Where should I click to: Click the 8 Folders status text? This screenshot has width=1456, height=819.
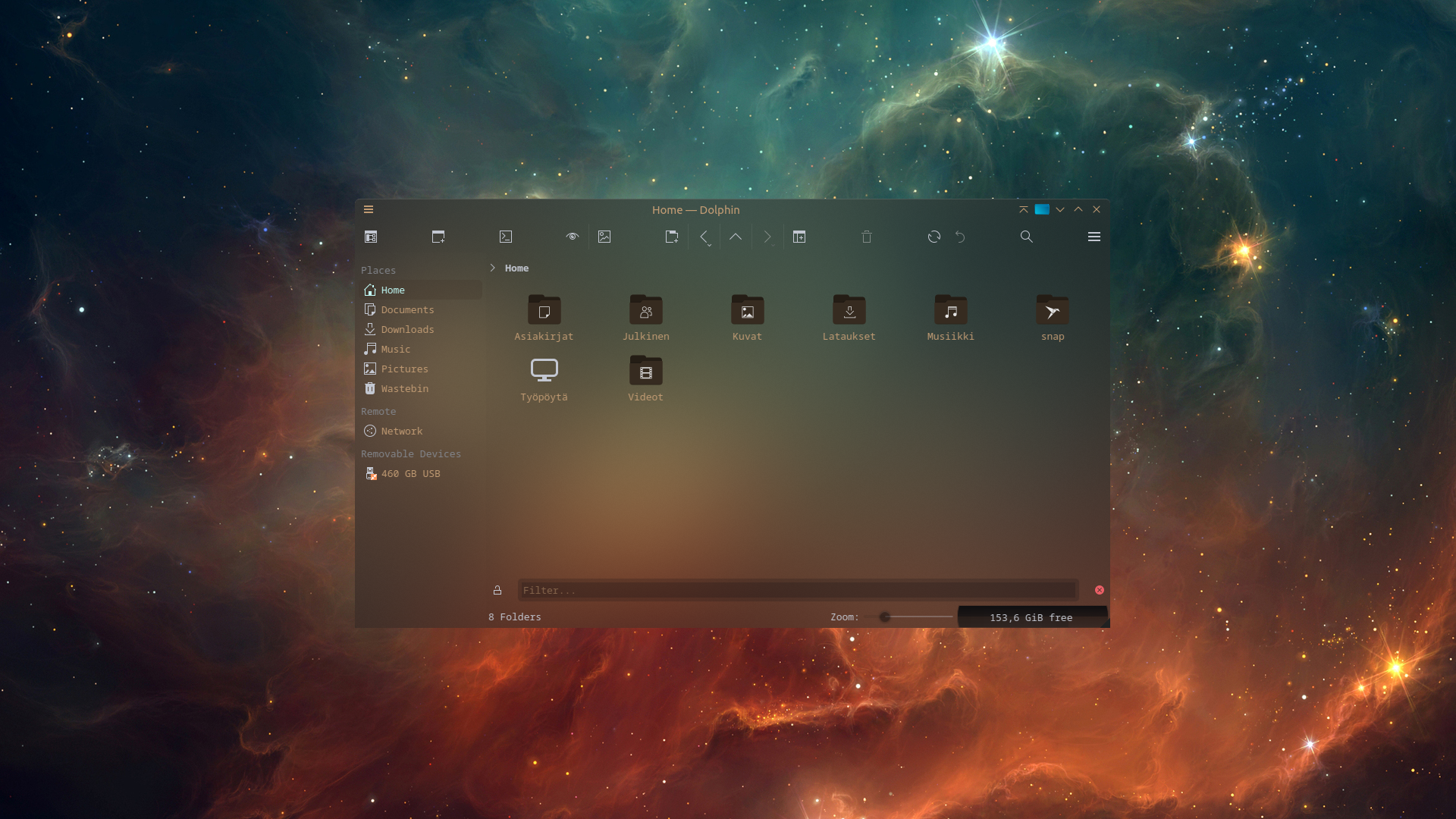pos(515,617)
